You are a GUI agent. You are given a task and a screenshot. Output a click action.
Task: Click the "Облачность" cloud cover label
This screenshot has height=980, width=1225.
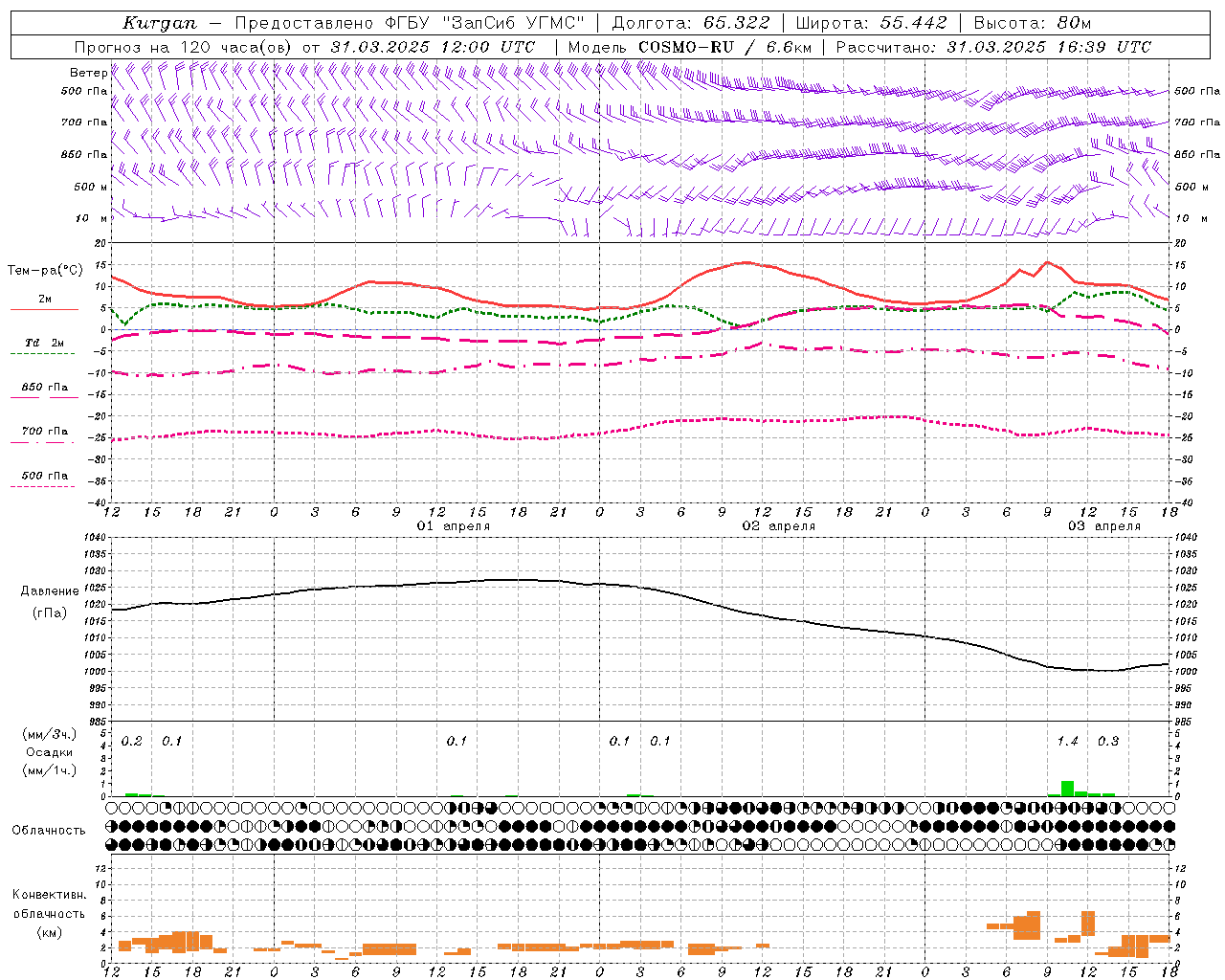point(49,830)
